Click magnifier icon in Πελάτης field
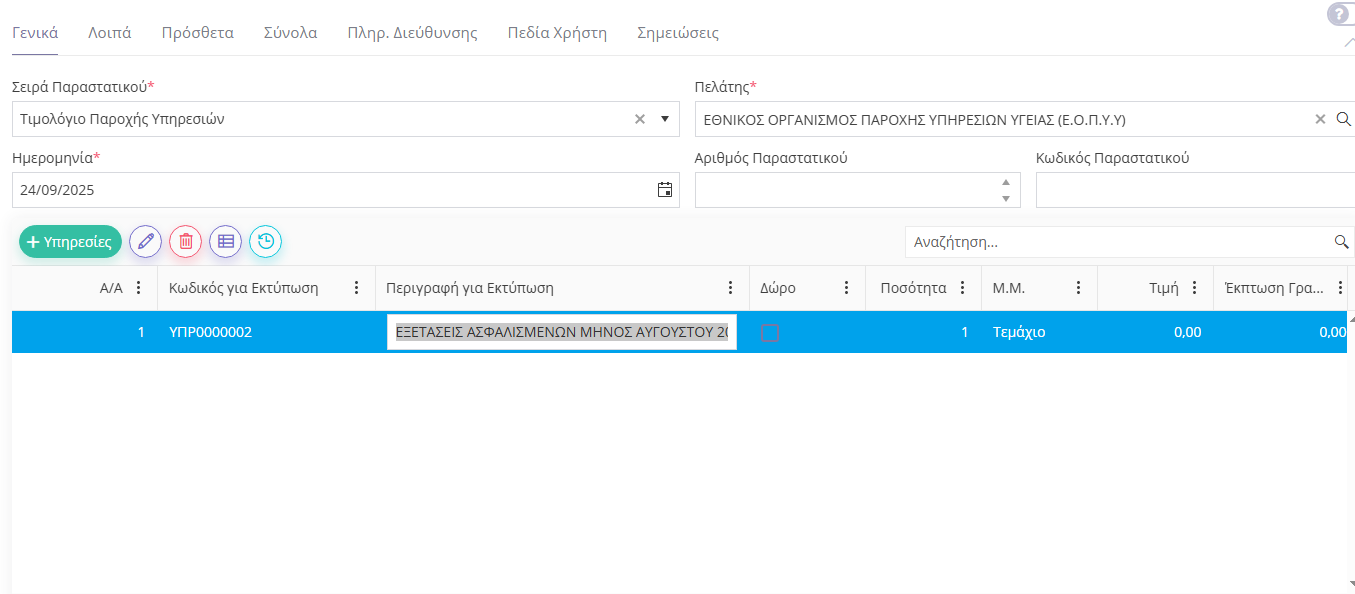The image size is (1355, 594). (1344, 119)
